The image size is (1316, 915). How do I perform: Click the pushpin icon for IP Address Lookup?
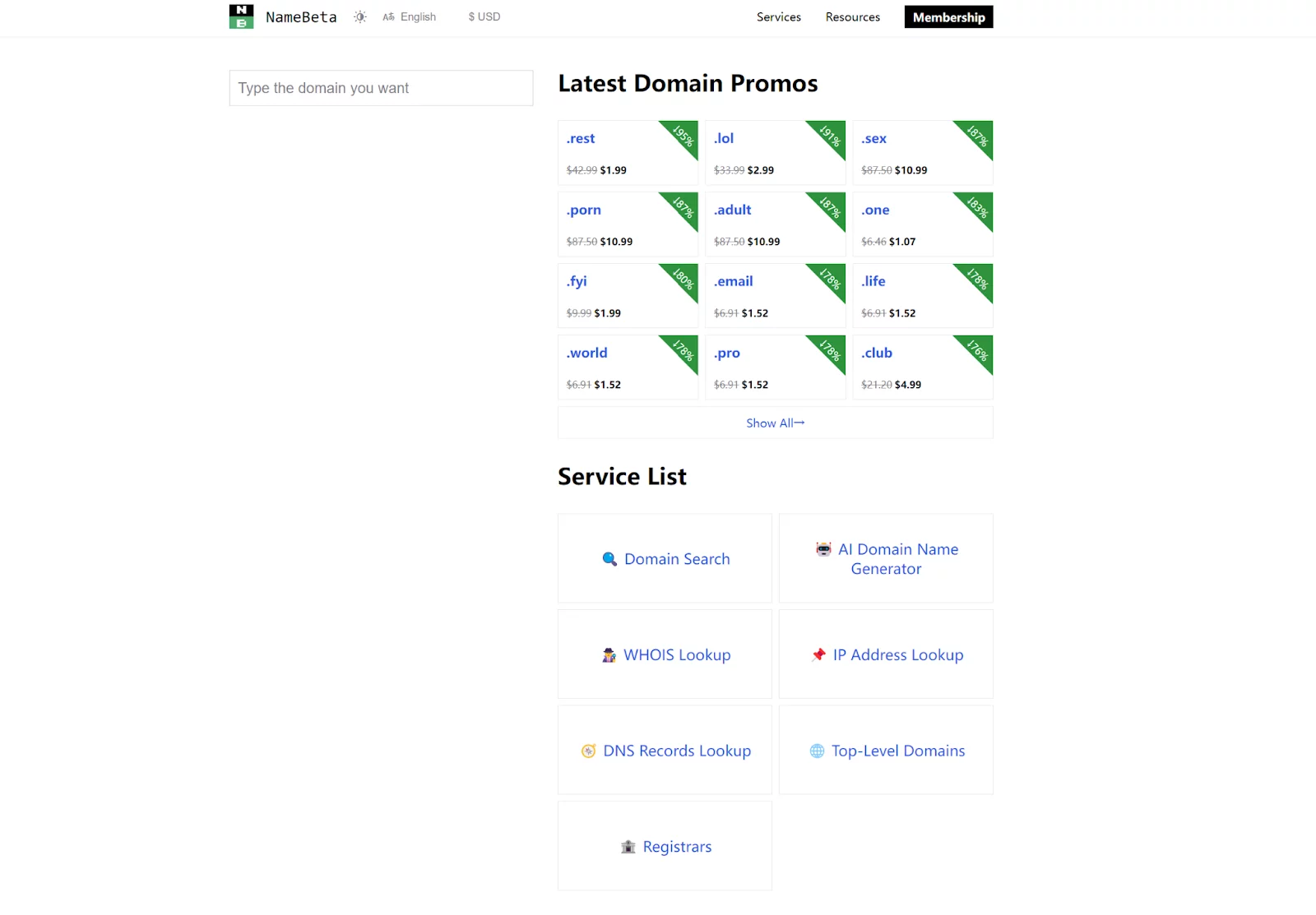coord(818,655)
